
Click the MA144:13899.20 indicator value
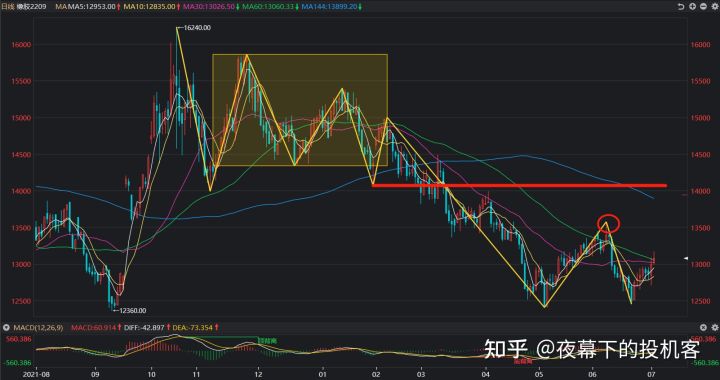(x=329, y=6)
